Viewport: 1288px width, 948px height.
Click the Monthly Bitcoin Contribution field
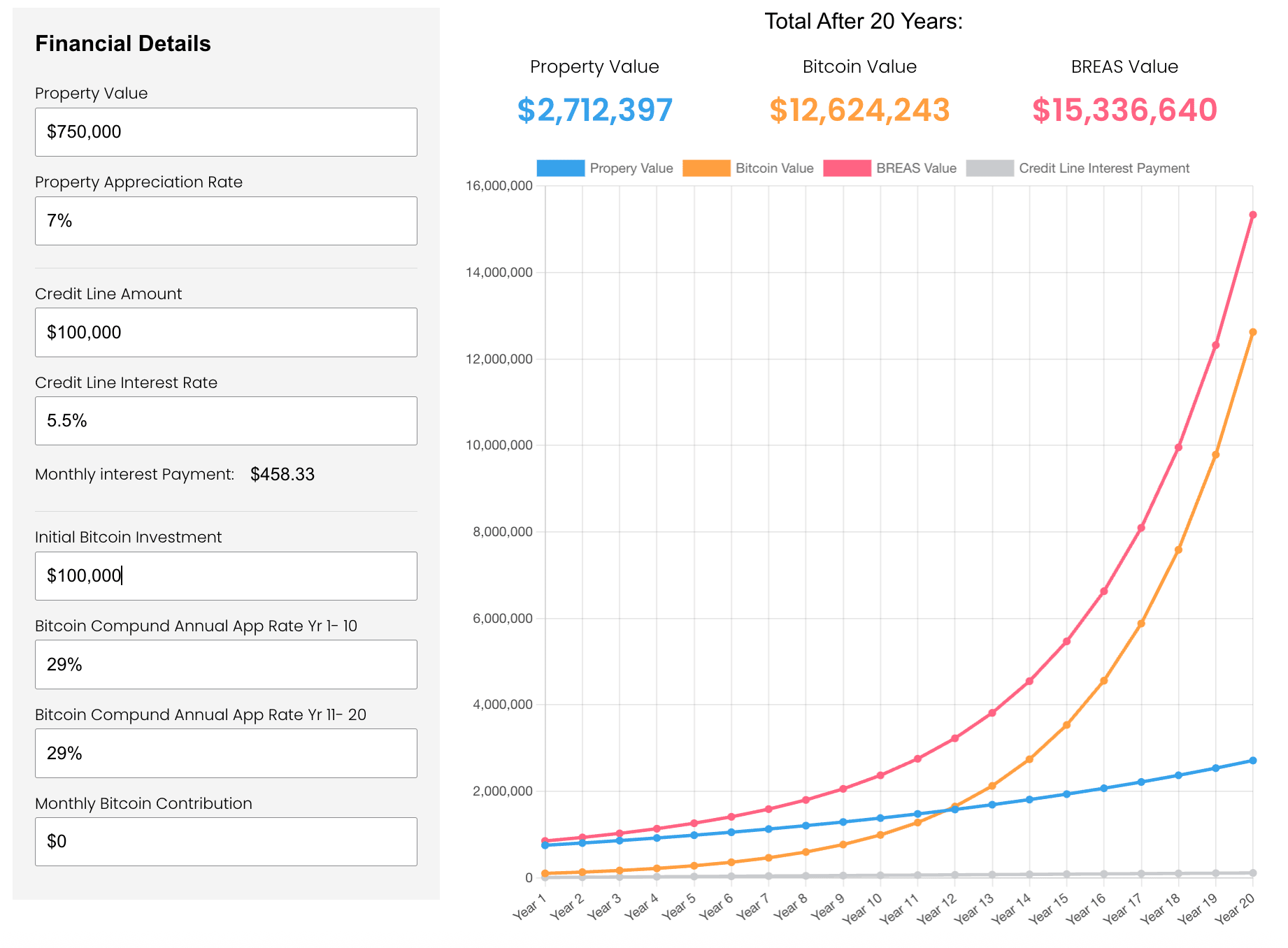pyautogui.click(x=226, y=842)
